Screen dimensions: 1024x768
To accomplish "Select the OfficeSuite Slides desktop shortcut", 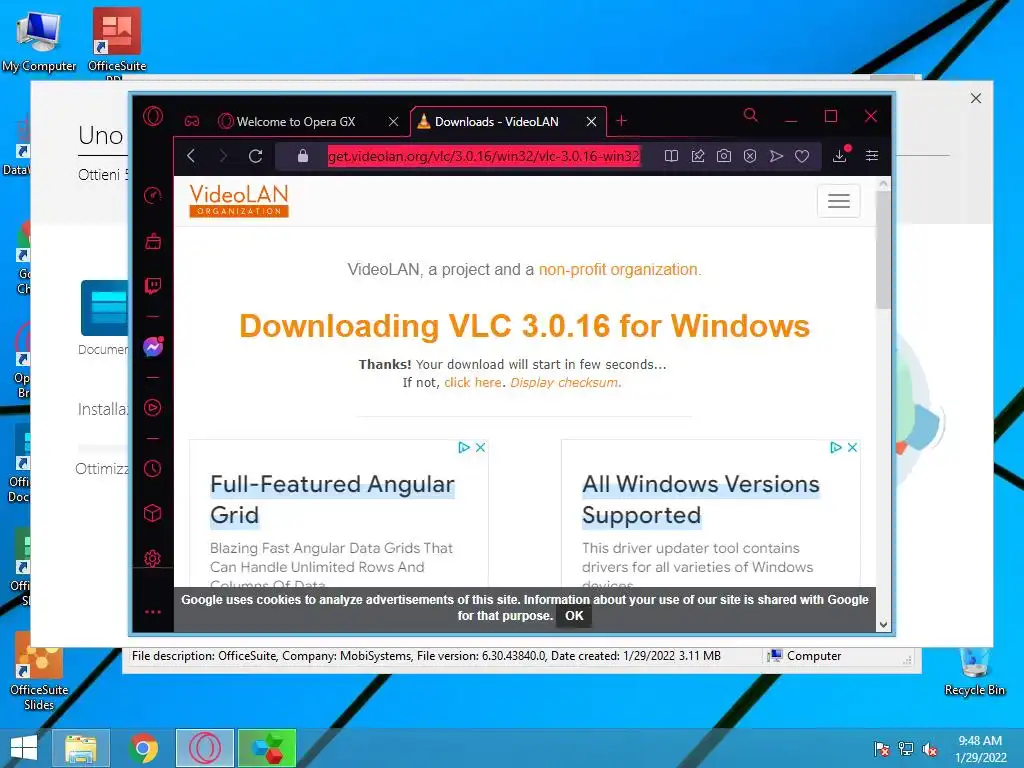I will [39, 673].
